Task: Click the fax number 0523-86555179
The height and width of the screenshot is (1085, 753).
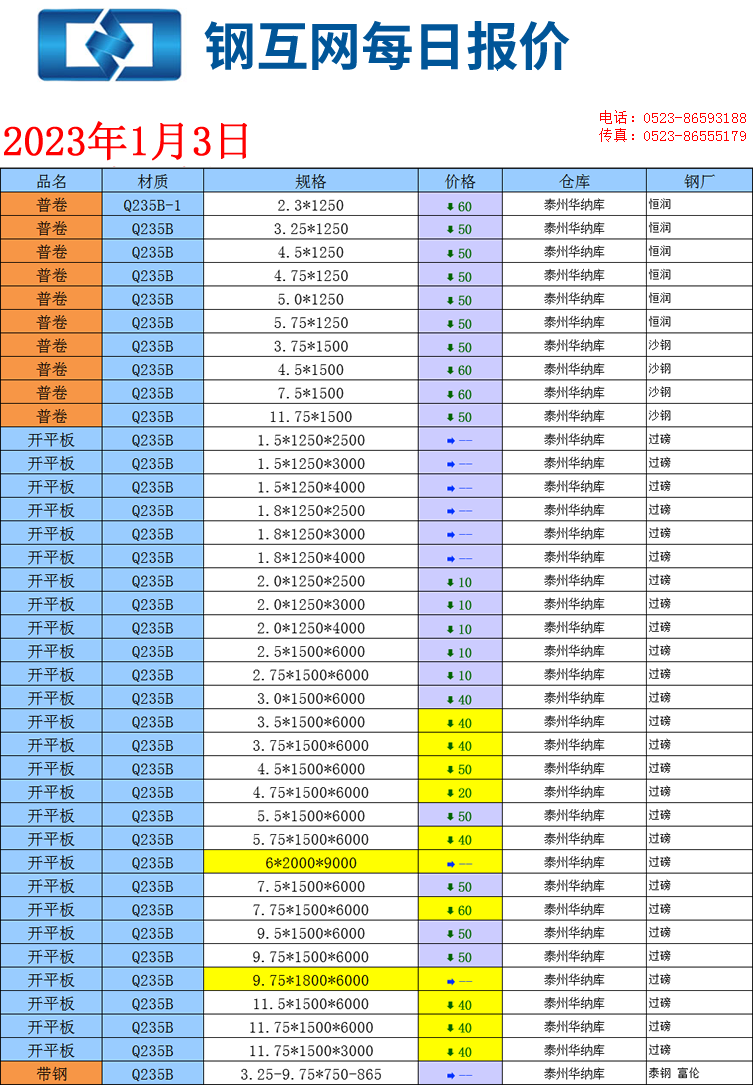Action: (x=695, y=136)
